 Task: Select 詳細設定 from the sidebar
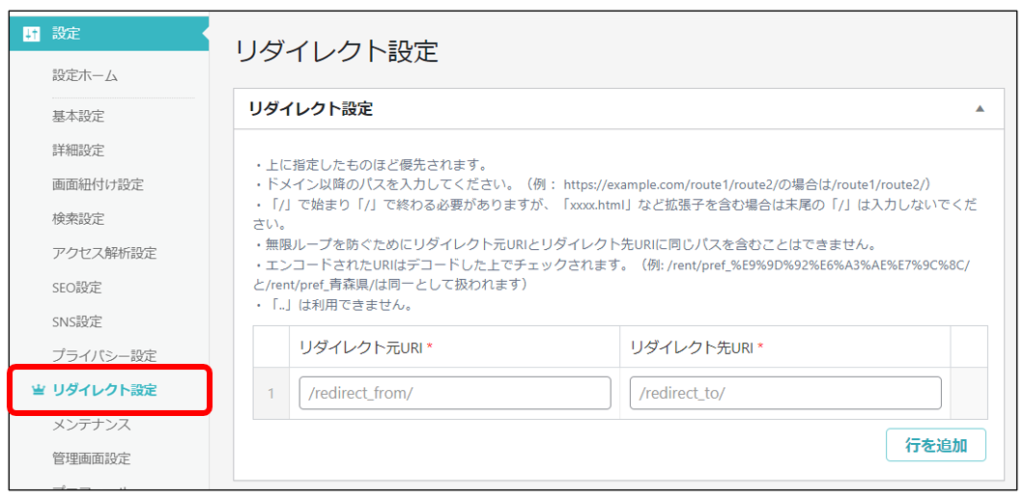[78, 150]
